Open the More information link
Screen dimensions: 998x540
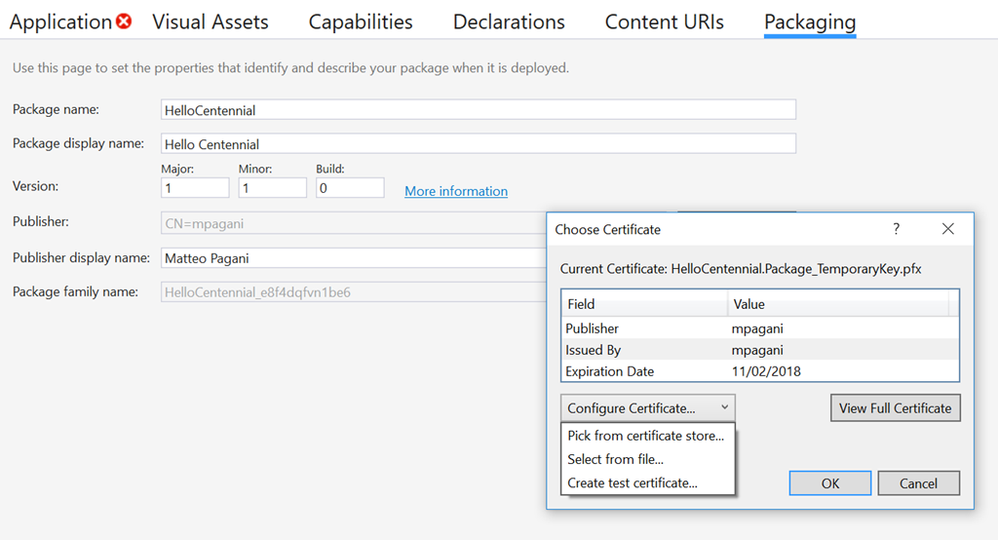point(456,191)
